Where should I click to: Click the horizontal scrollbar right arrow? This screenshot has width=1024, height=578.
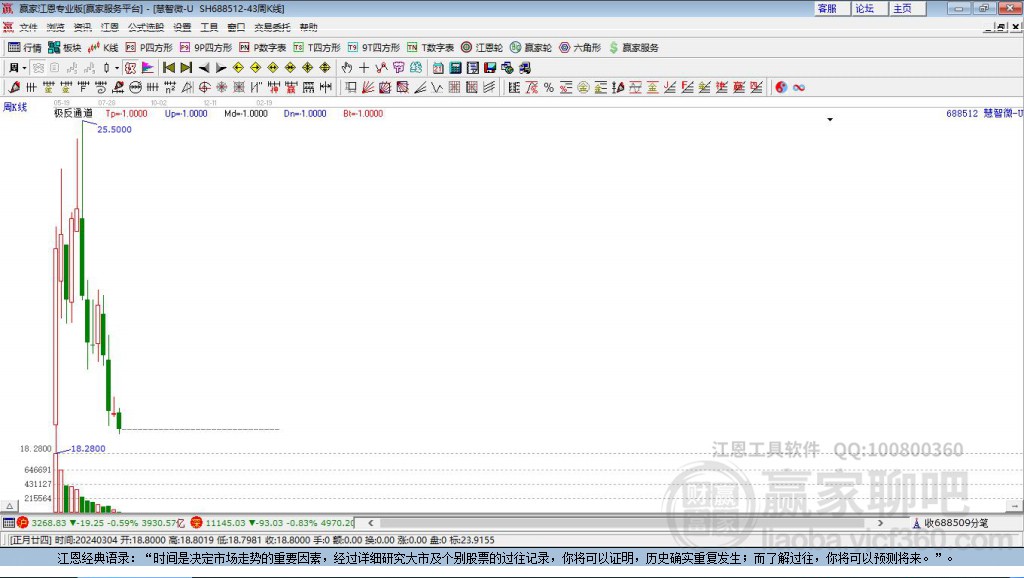click(x=880, y=523)
